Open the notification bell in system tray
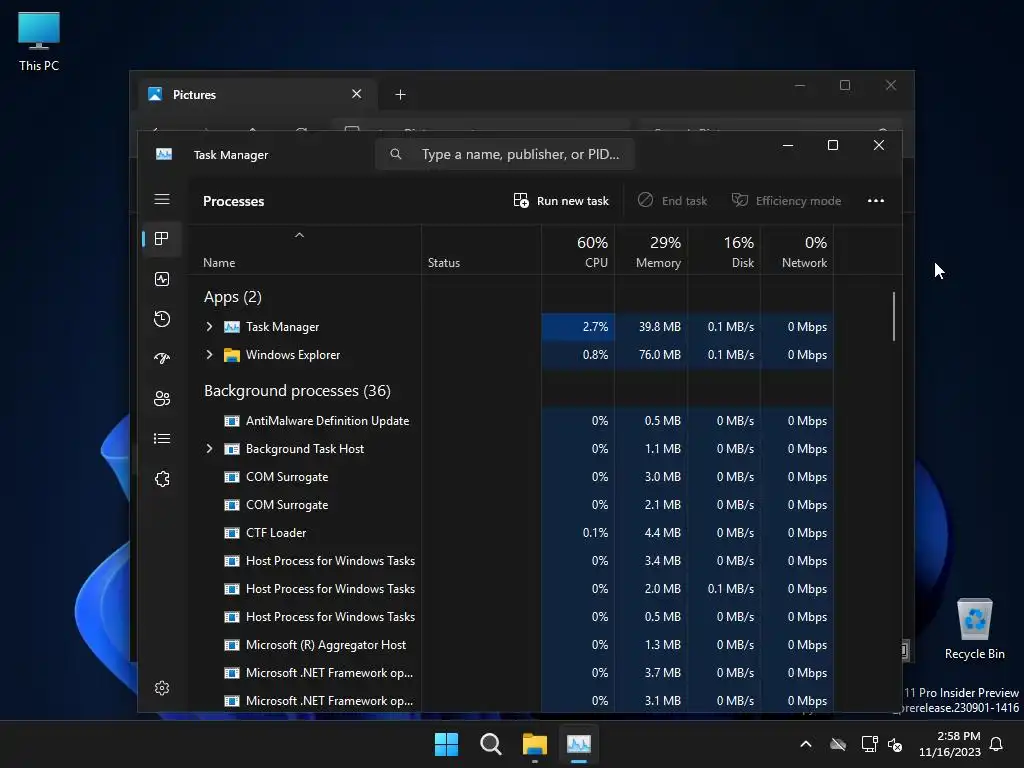 [x=996, y=744]
